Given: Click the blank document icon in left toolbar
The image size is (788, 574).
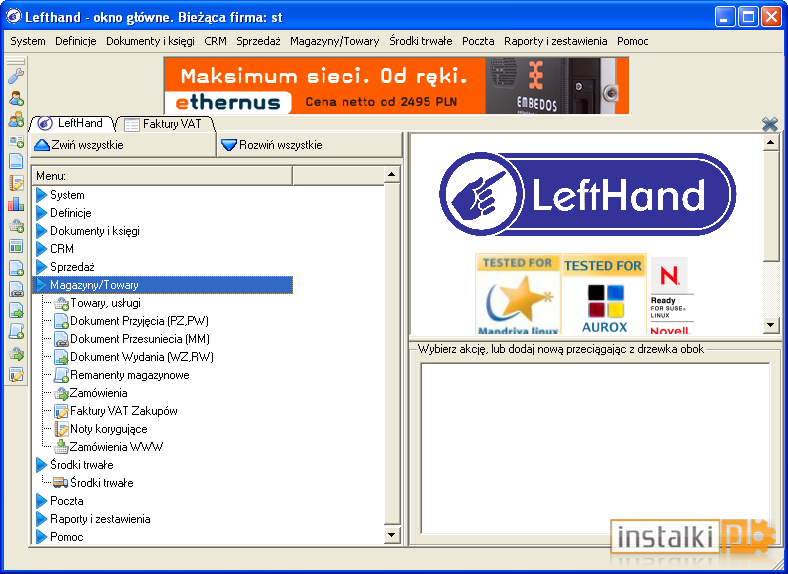Looking at the screenshot, I should pyautogui.click(x=16, y=161).
